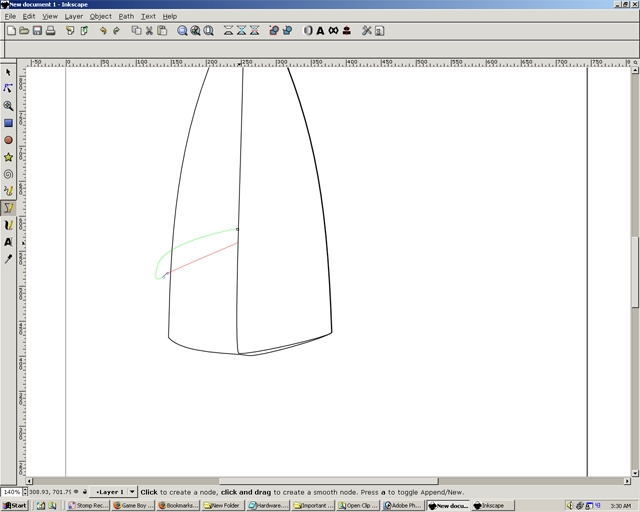Select the arrow Selector tool
640x512 pixels.
[x=8, y=72]
